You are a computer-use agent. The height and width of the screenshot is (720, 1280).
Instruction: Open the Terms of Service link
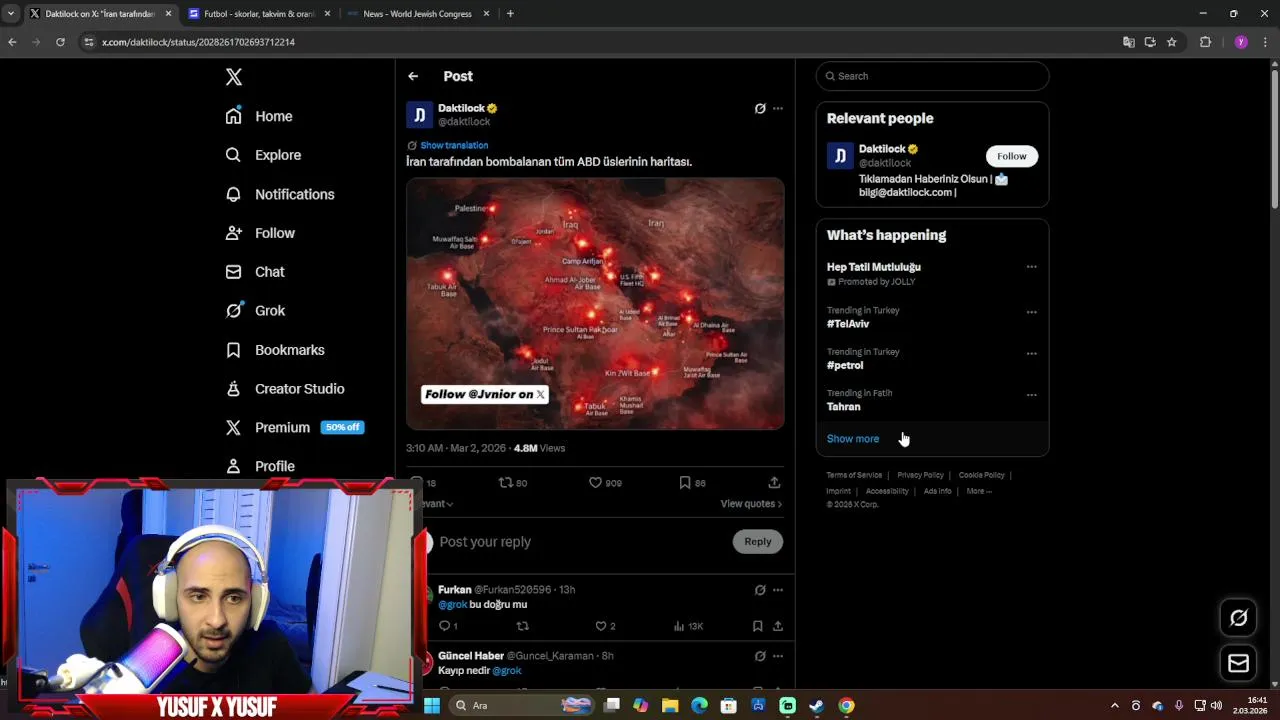point(854,475)
